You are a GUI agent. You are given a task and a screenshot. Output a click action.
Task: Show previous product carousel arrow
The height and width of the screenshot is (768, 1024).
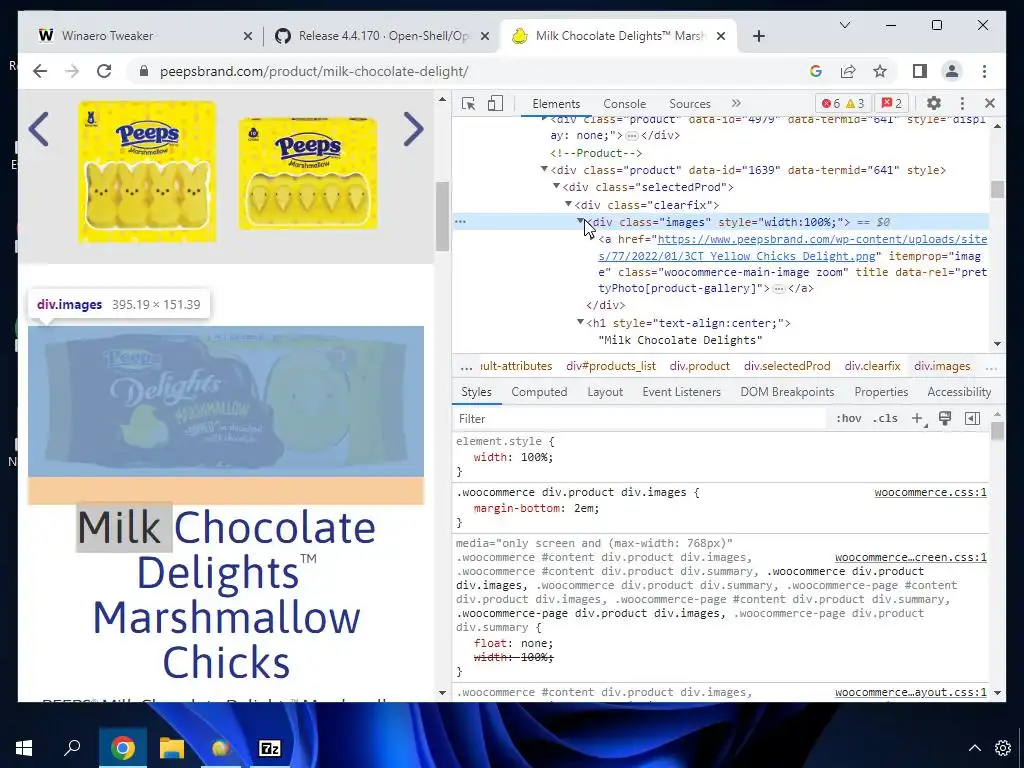click(x=39, y=128)
